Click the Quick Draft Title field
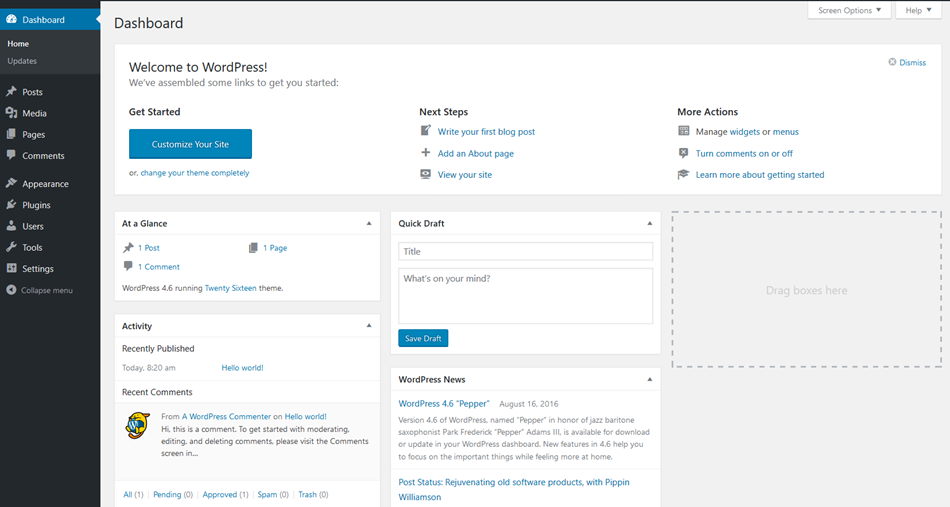This screenshot has height=507, width=950. [x=525, y=252]
